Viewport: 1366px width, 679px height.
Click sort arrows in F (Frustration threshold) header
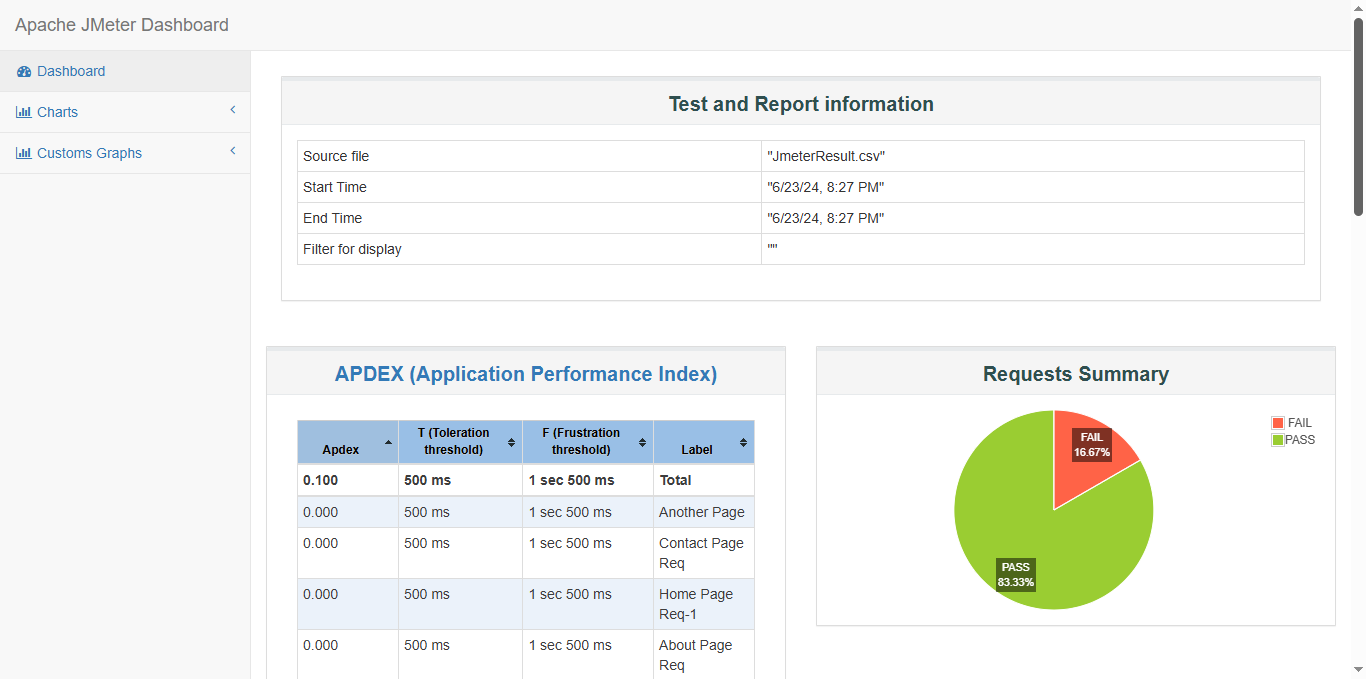pos(642,442)
